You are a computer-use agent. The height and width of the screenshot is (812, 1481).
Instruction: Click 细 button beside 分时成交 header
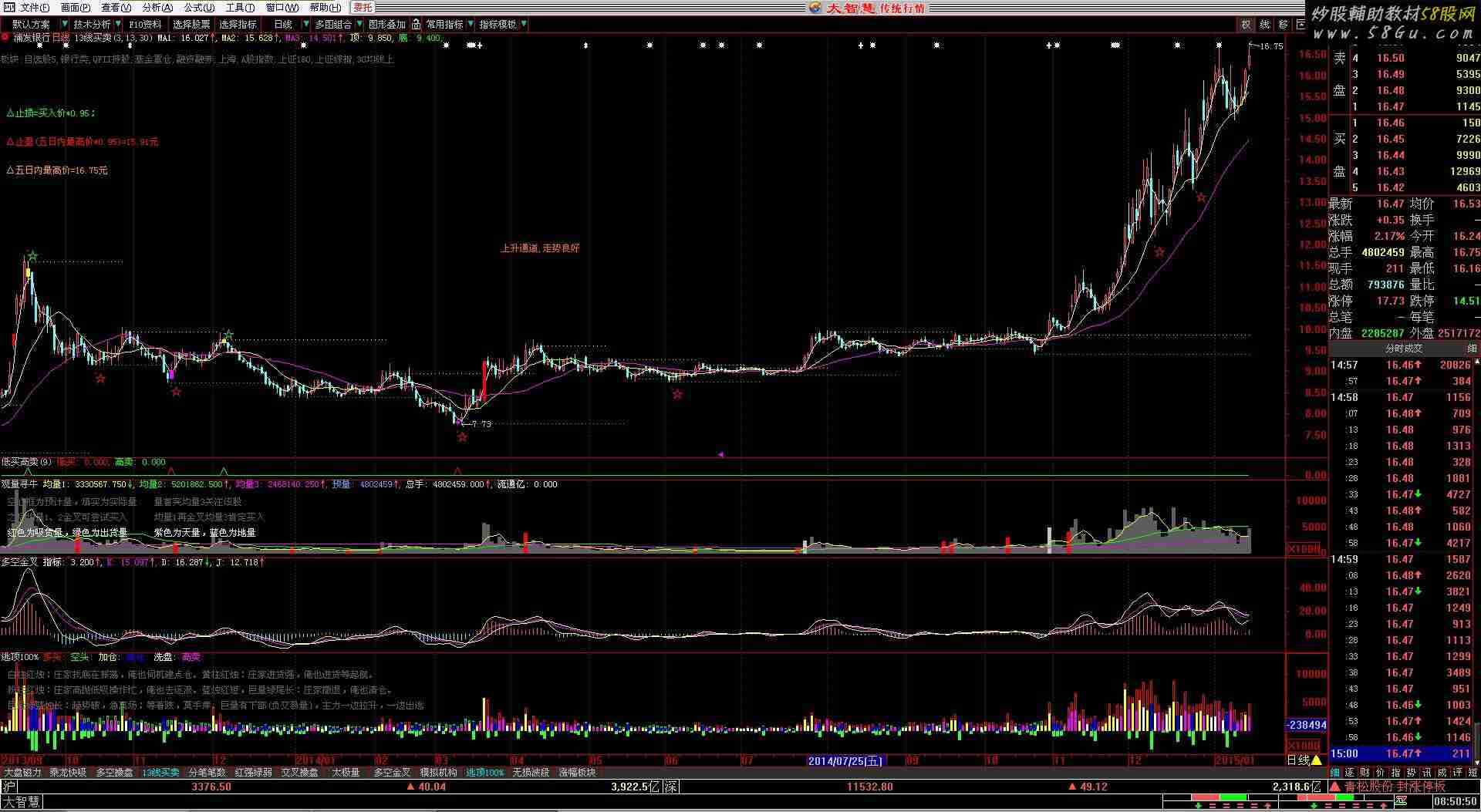point(1472,349)
